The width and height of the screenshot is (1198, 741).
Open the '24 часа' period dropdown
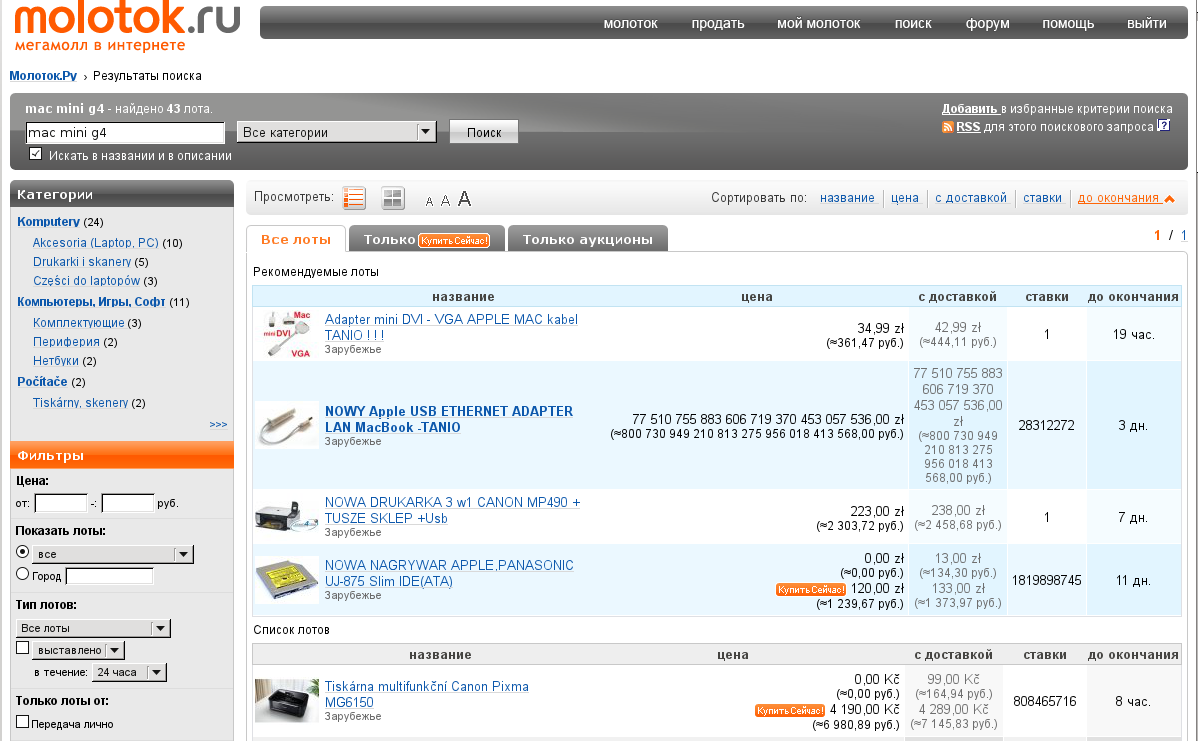pos(129,672)
